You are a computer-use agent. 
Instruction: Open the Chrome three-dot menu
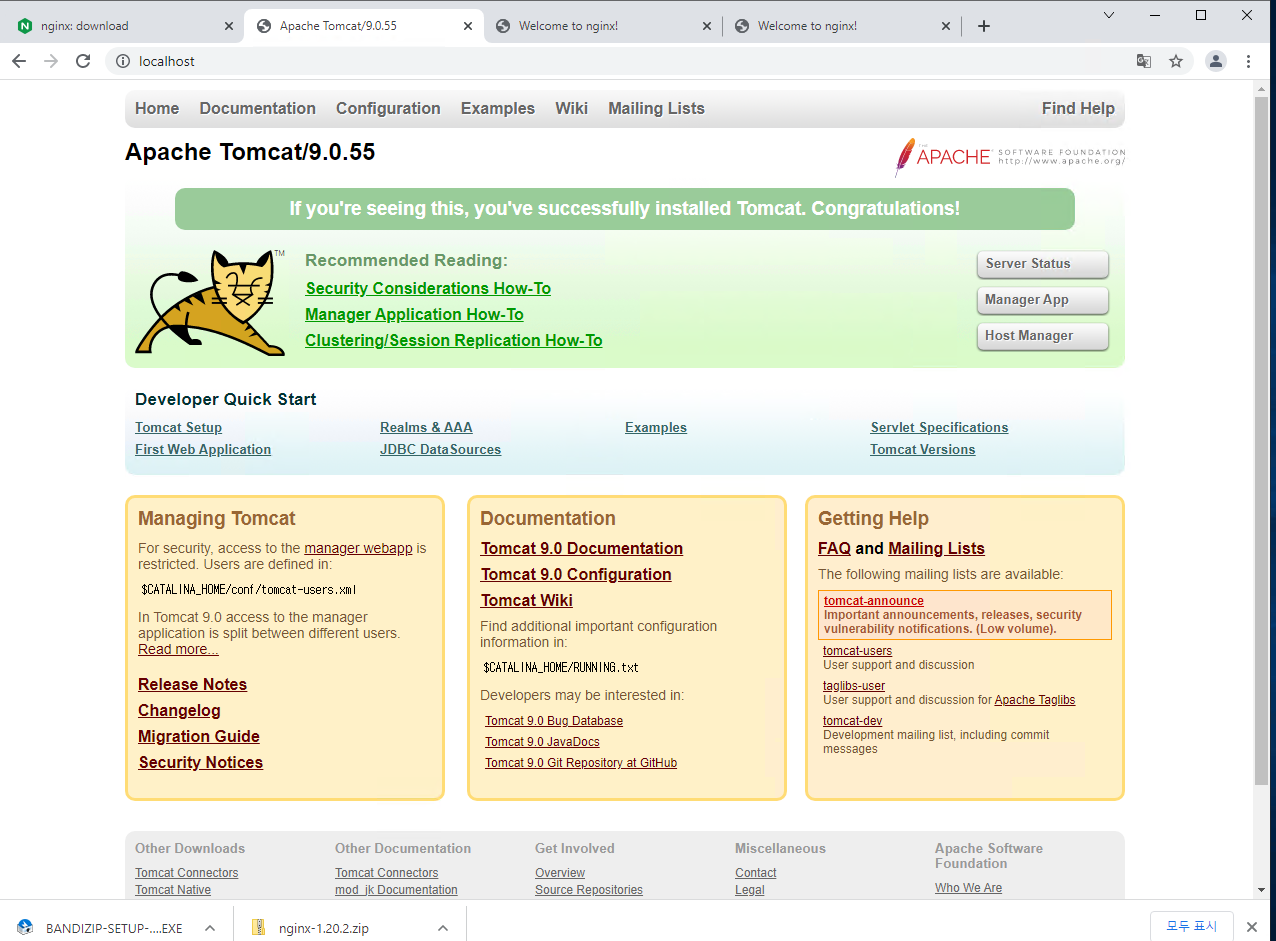[1248, 61]
